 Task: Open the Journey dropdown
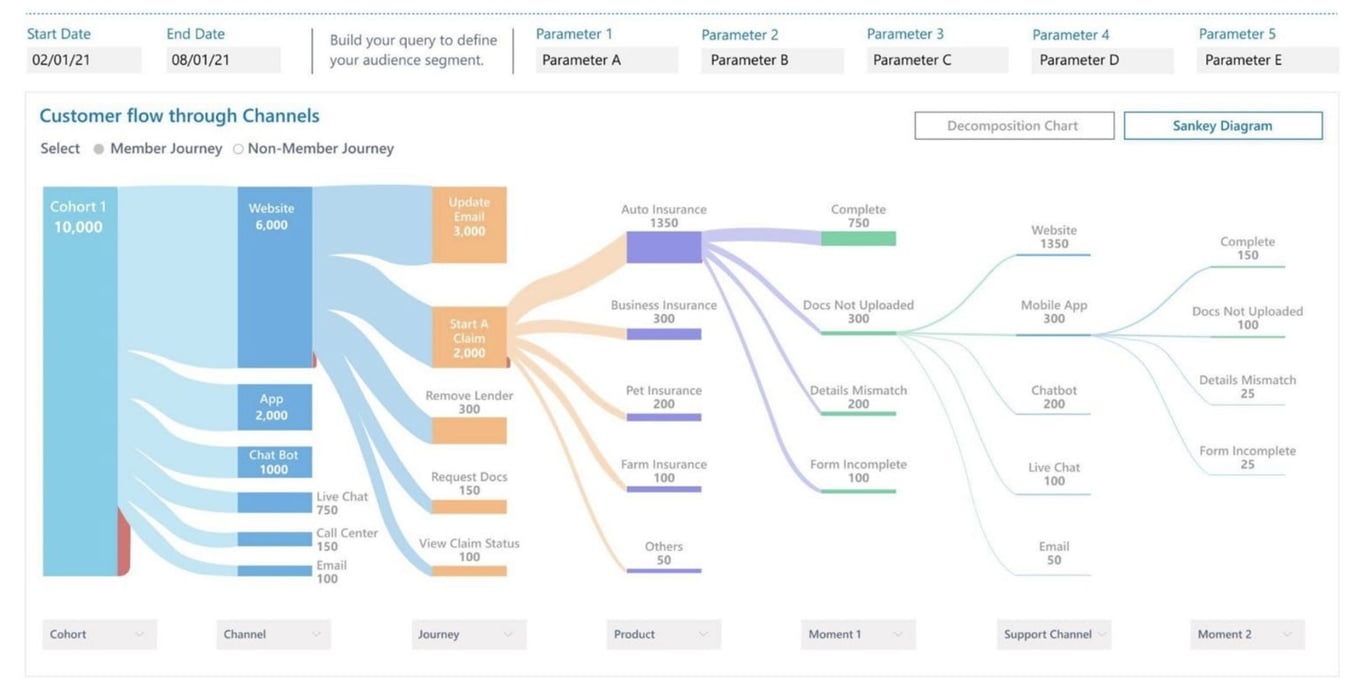[467, 634]
